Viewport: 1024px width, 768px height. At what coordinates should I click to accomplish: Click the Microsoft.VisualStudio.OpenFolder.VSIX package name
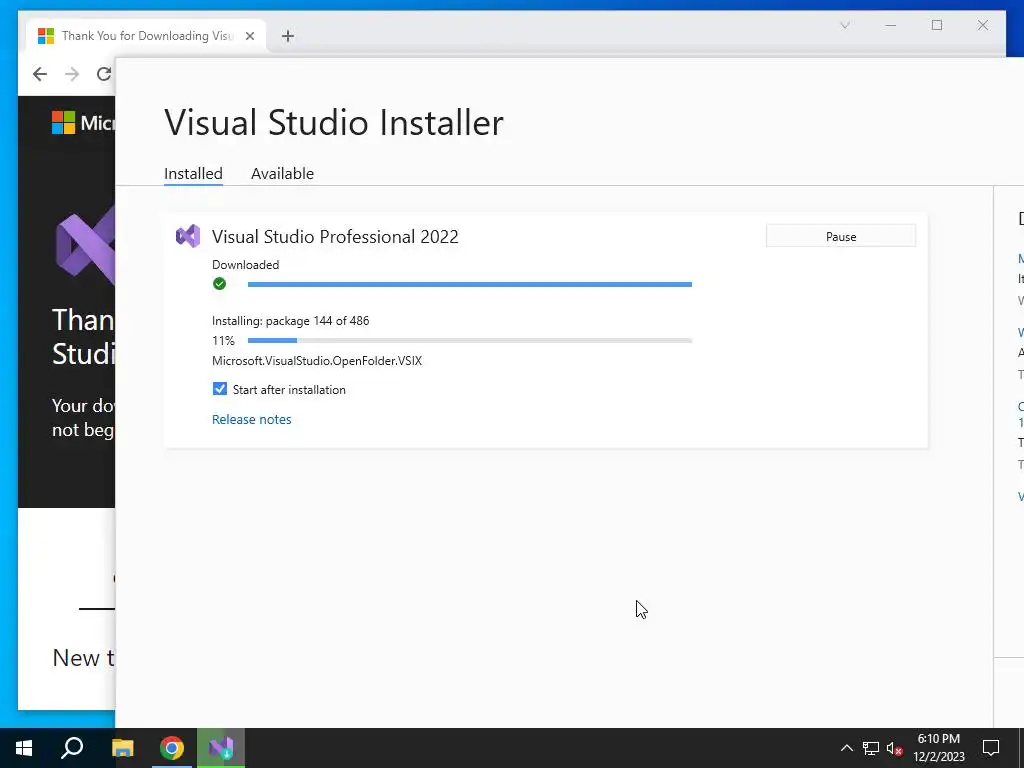(317, 360)
